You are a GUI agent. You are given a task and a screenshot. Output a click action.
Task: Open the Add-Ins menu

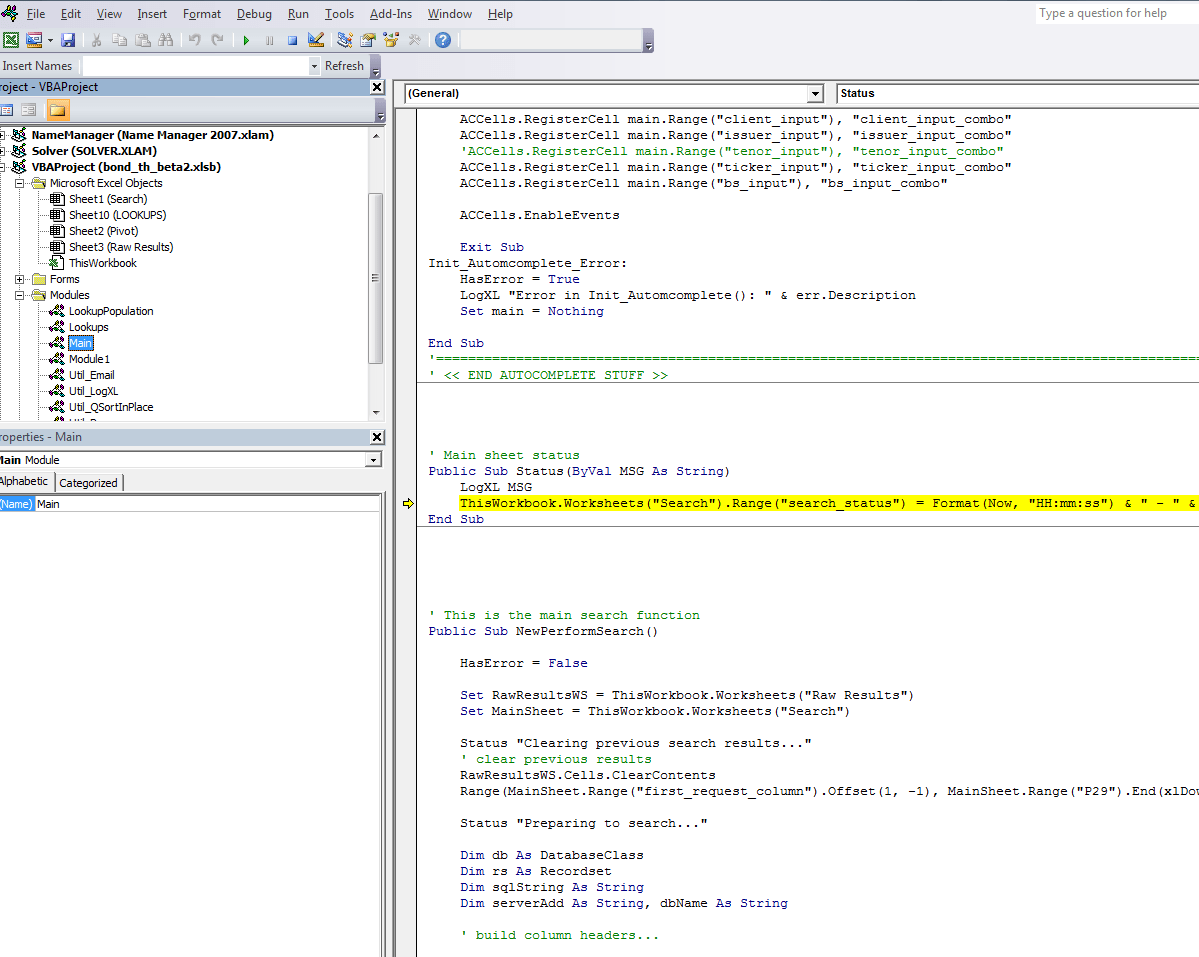[390, 13]
